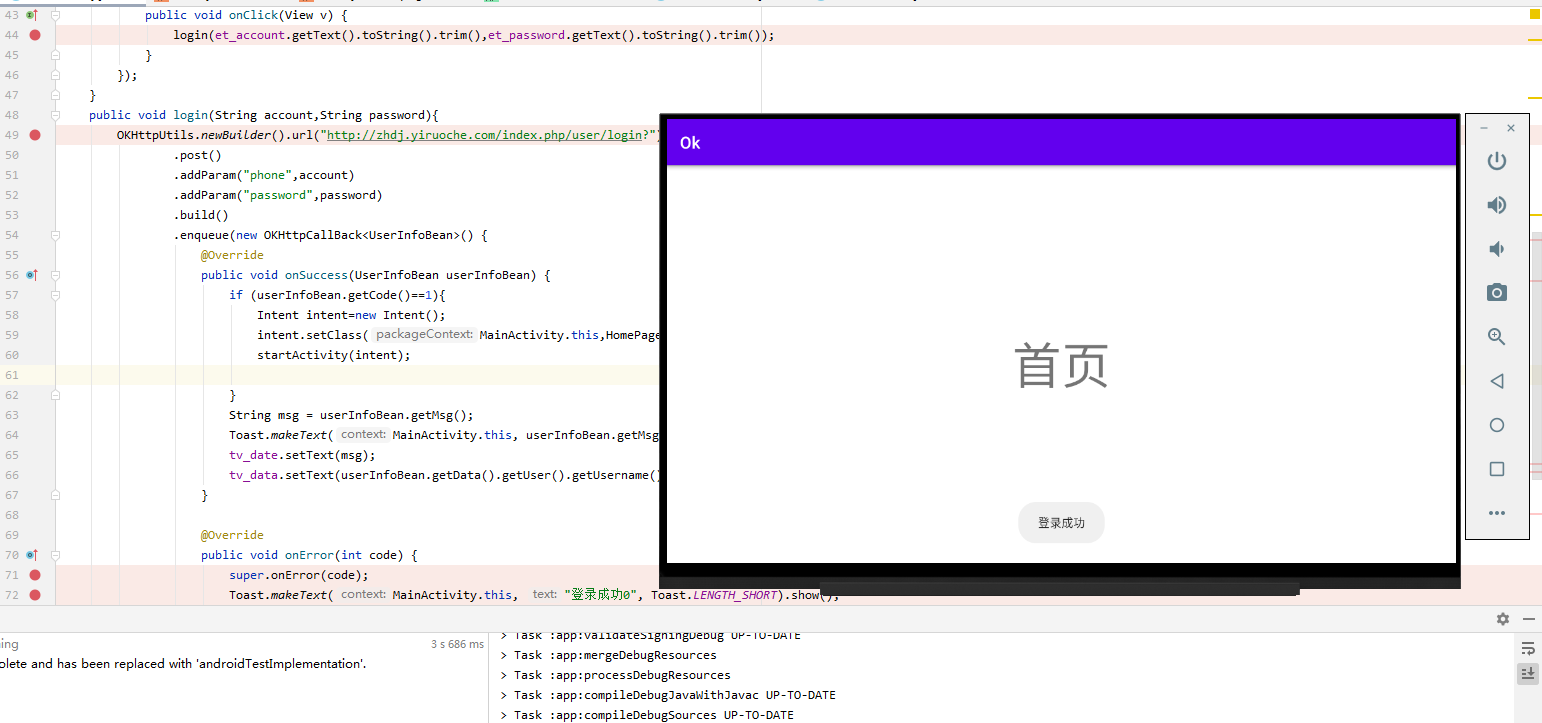Click the 首页 text in the emulator
This screenshot has width=1542, height=723.
click(x=1061, y=365)
